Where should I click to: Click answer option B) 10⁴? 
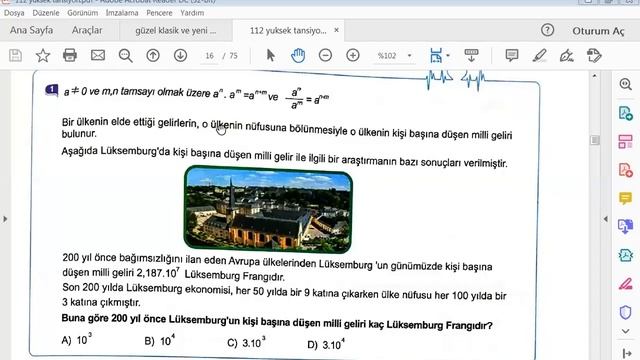[x=160, y=340]
